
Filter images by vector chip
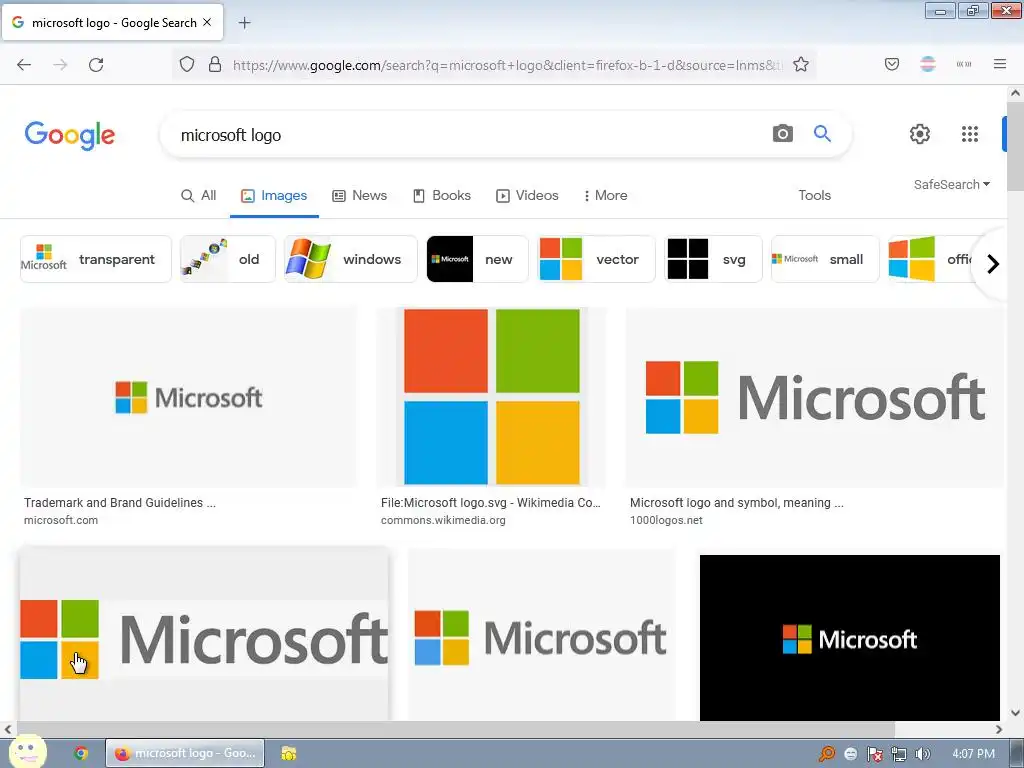[x=596, y=259]
